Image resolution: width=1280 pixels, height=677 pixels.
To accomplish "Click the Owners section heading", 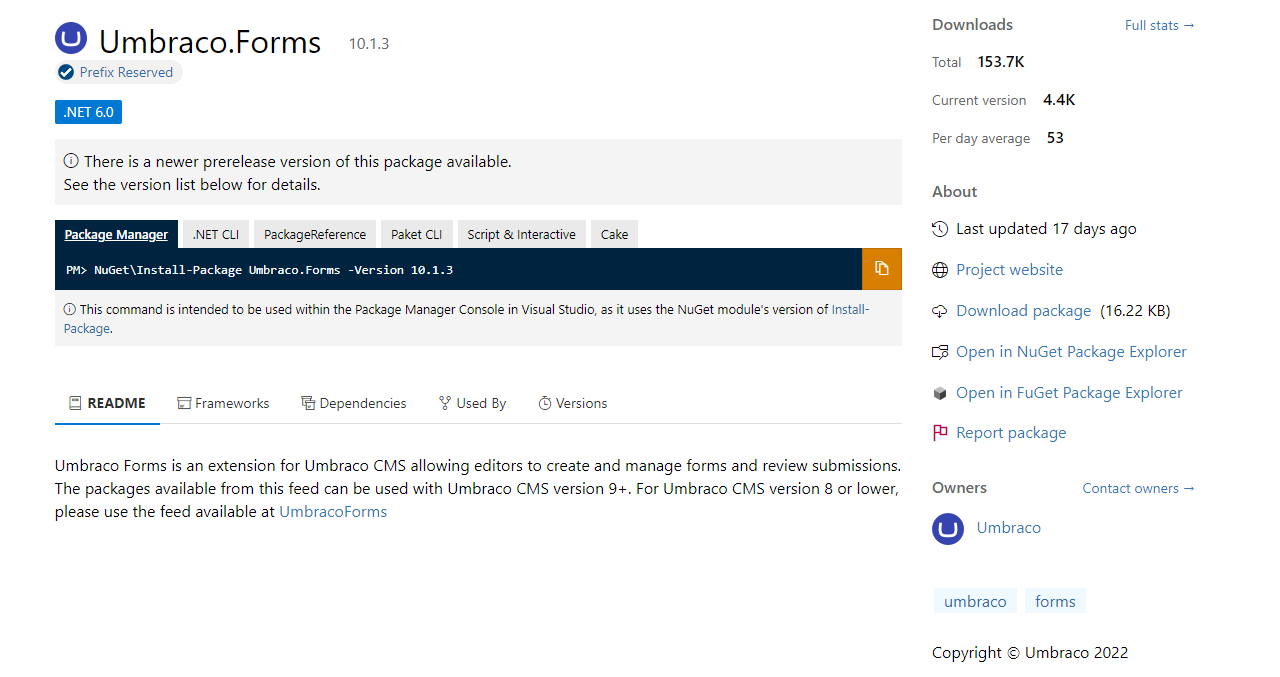I will click(959, 488).
